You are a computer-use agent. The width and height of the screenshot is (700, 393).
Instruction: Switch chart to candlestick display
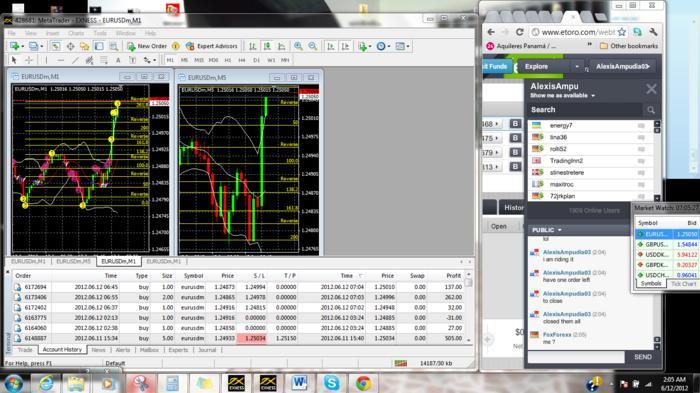click(267, 46)
